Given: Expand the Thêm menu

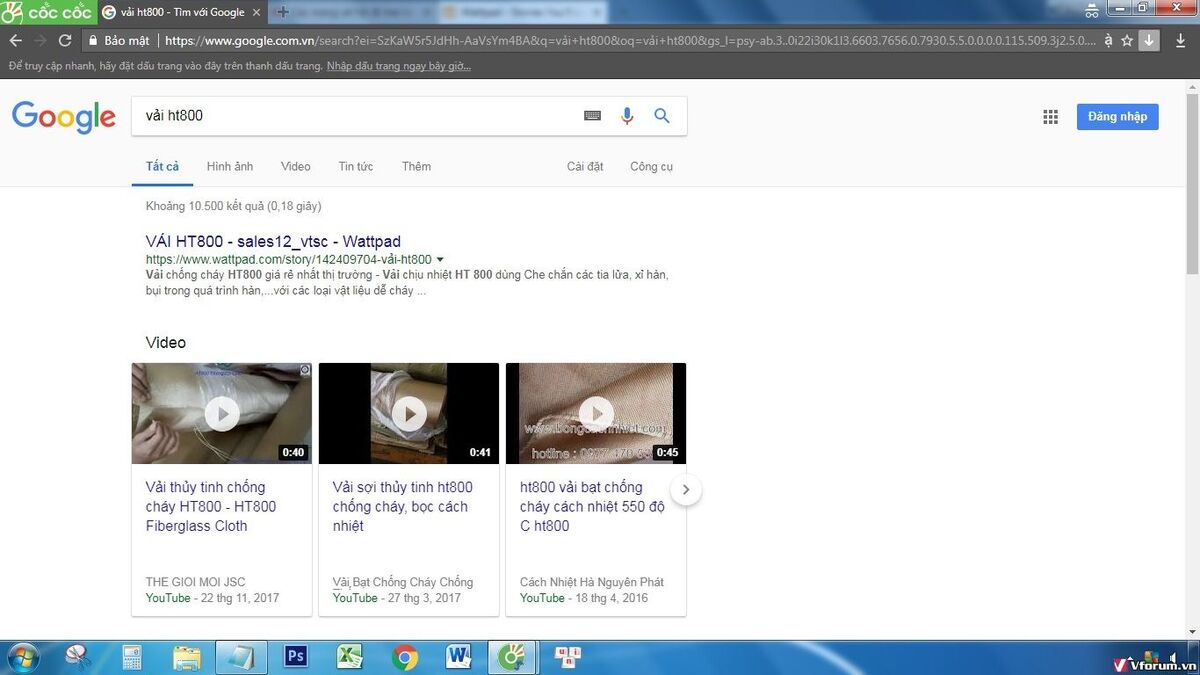Looking at the screenshot, I should click(417, 167).
